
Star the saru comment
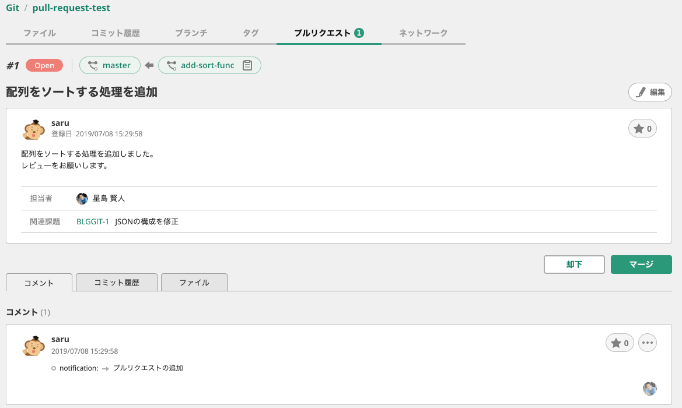[619, 343]
